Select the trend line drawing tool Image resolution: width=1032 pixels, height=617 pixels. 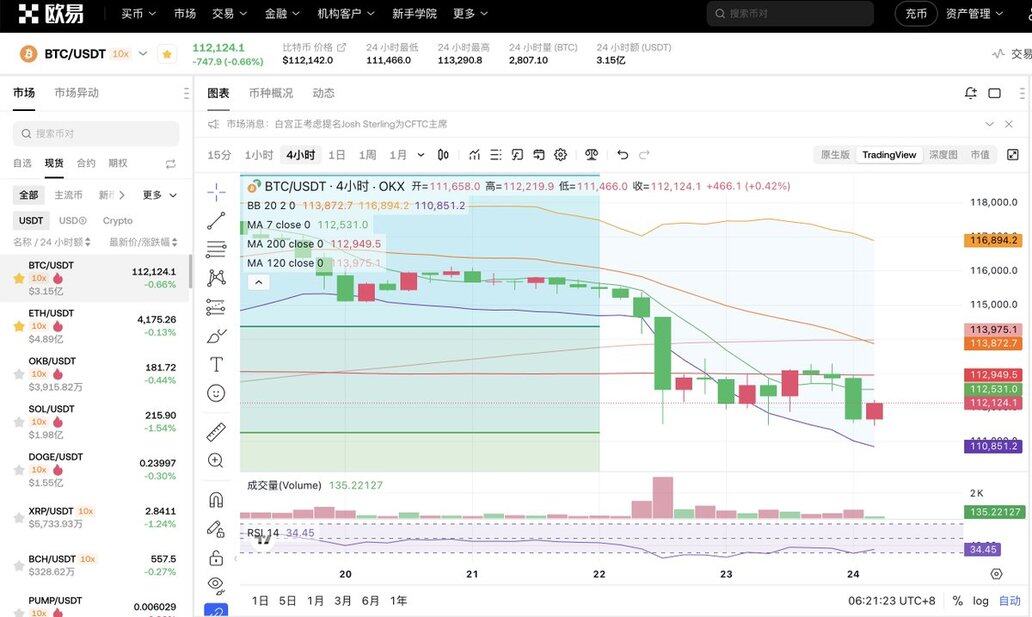click(x=216, y=221)
